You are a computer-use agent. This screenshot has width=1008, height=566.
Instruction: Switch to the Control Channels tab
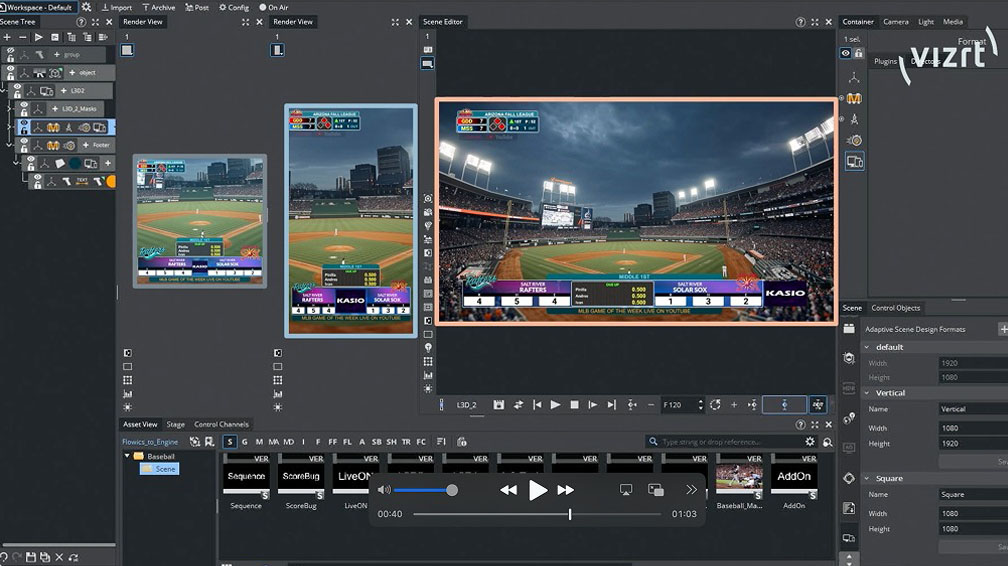tap(221, 424)
